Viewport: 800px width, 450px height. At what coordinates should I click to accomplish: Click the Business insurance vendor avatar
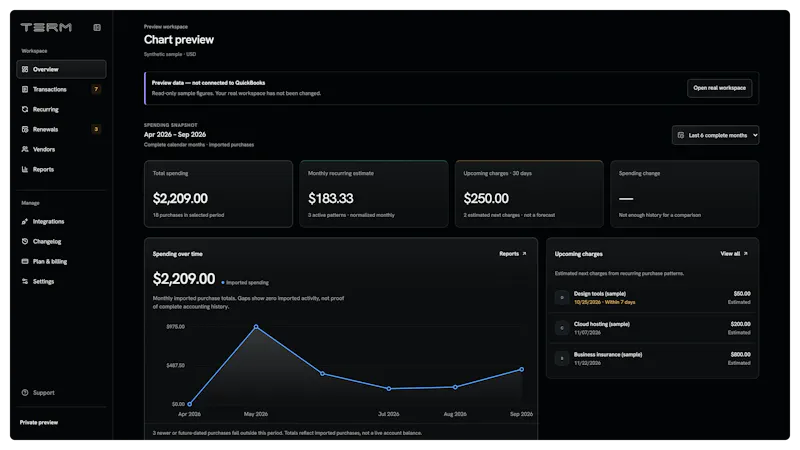pyautogui.click(x=562, y=358)
